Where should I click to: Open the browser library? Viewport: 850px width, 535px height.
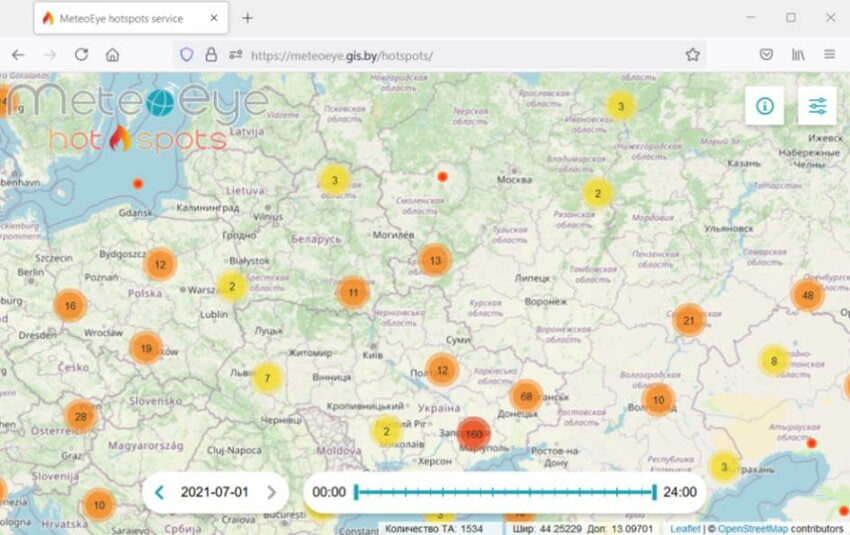pyautogui.click(x=798, y=55)
